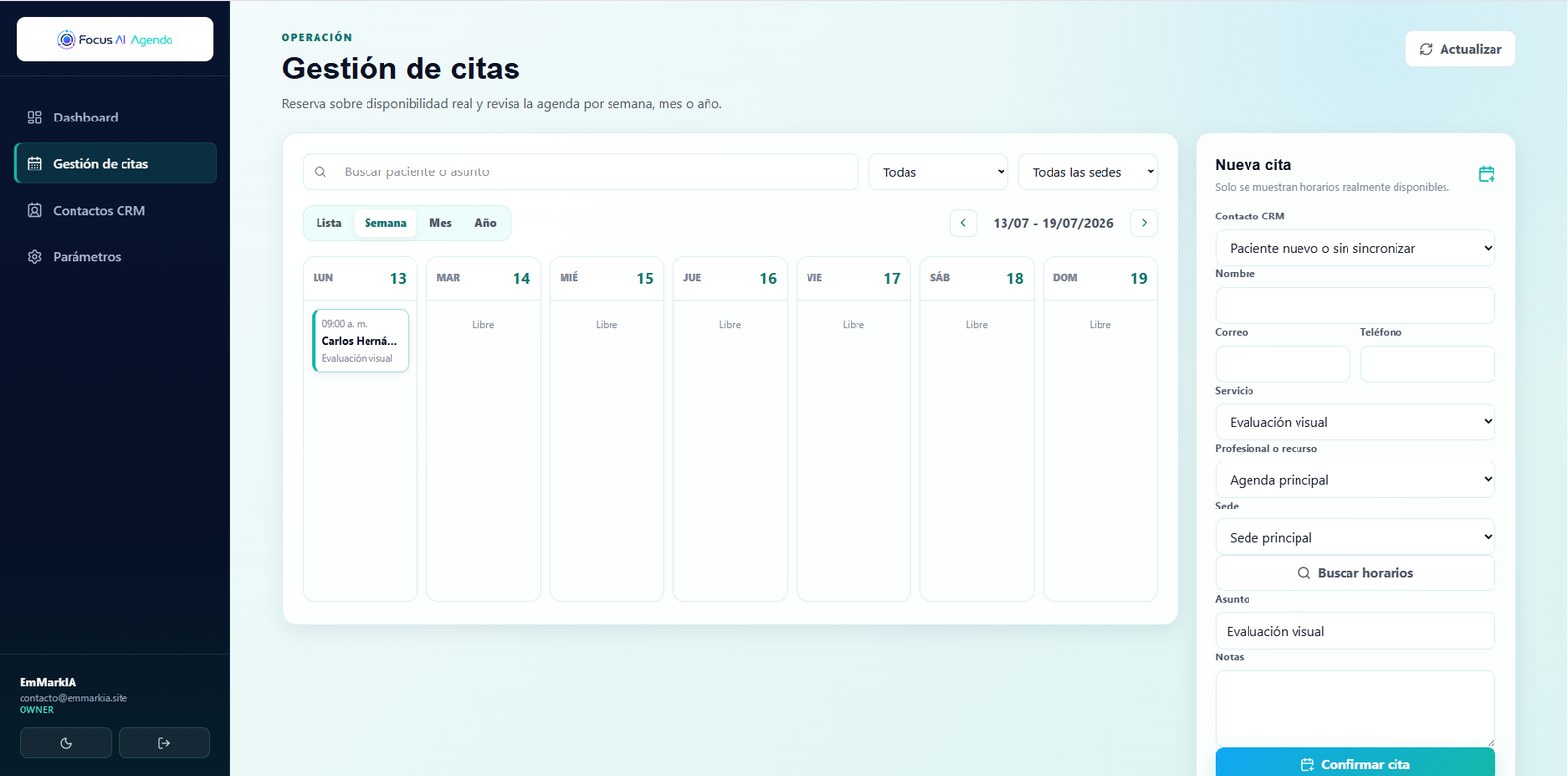Go to next week with right chevron

point(1144,223)
